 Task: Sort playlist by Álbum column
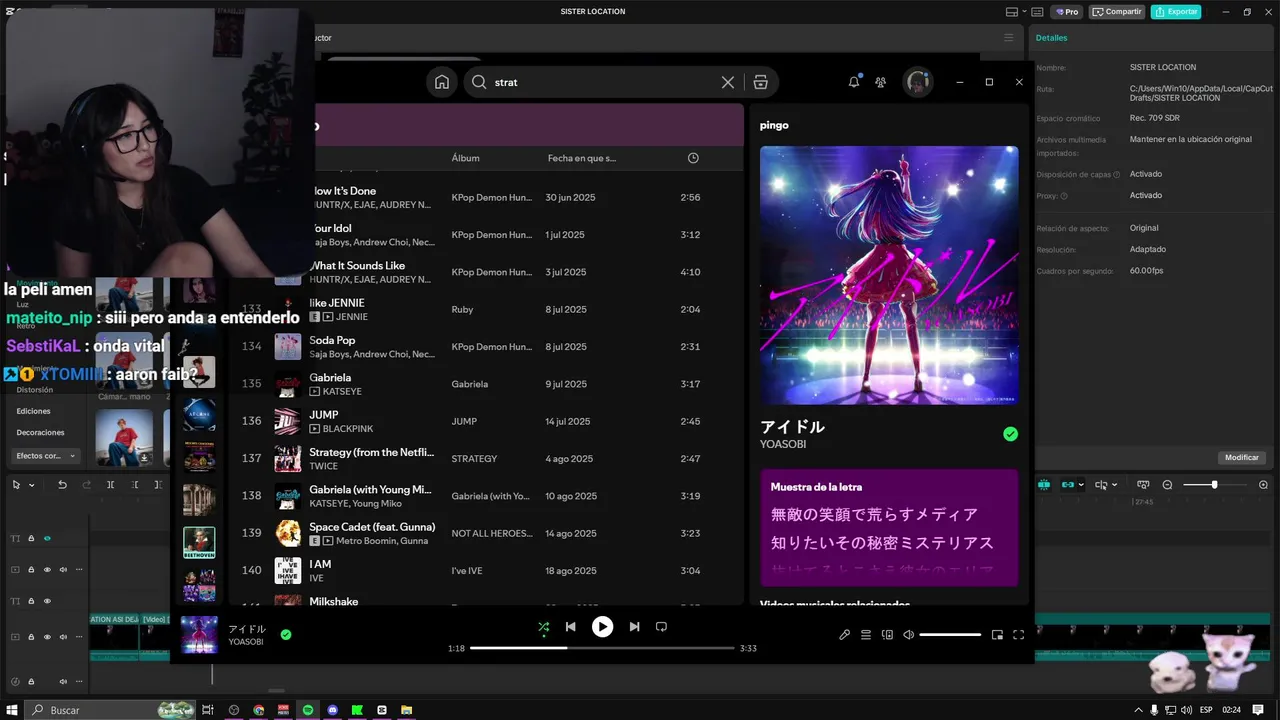coord(466,158)
